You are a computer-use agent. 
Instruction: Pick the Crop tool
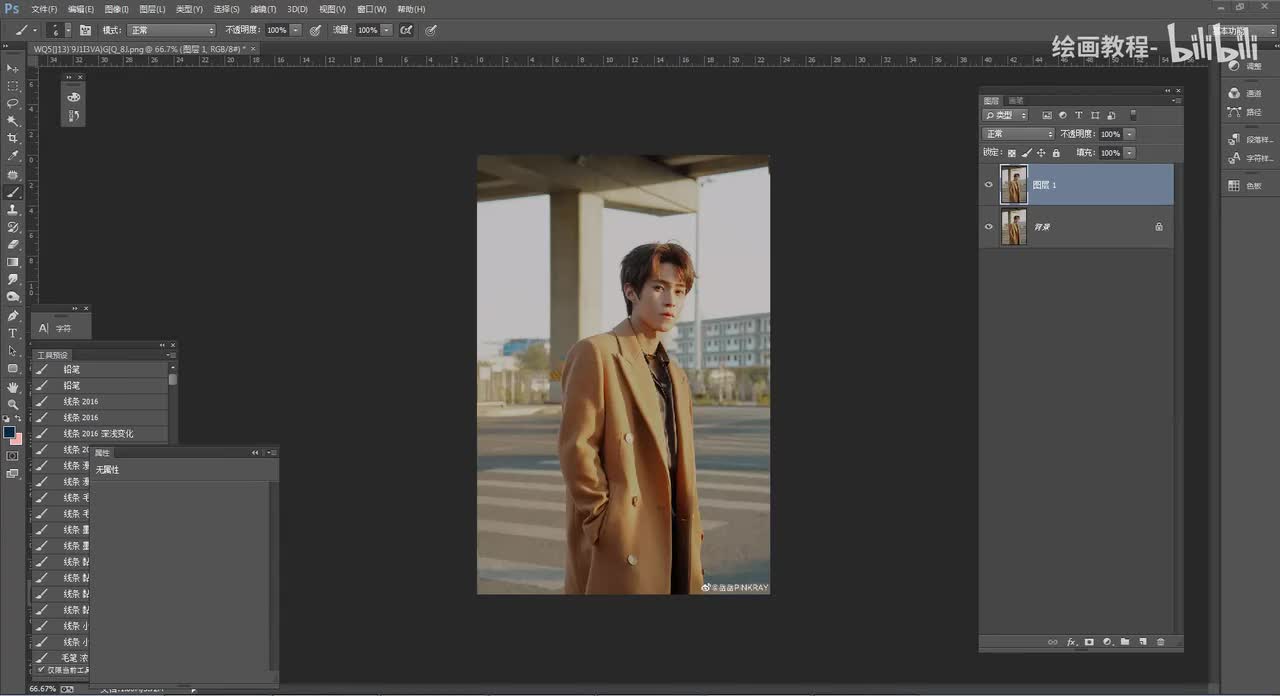(x=13, y=138)
